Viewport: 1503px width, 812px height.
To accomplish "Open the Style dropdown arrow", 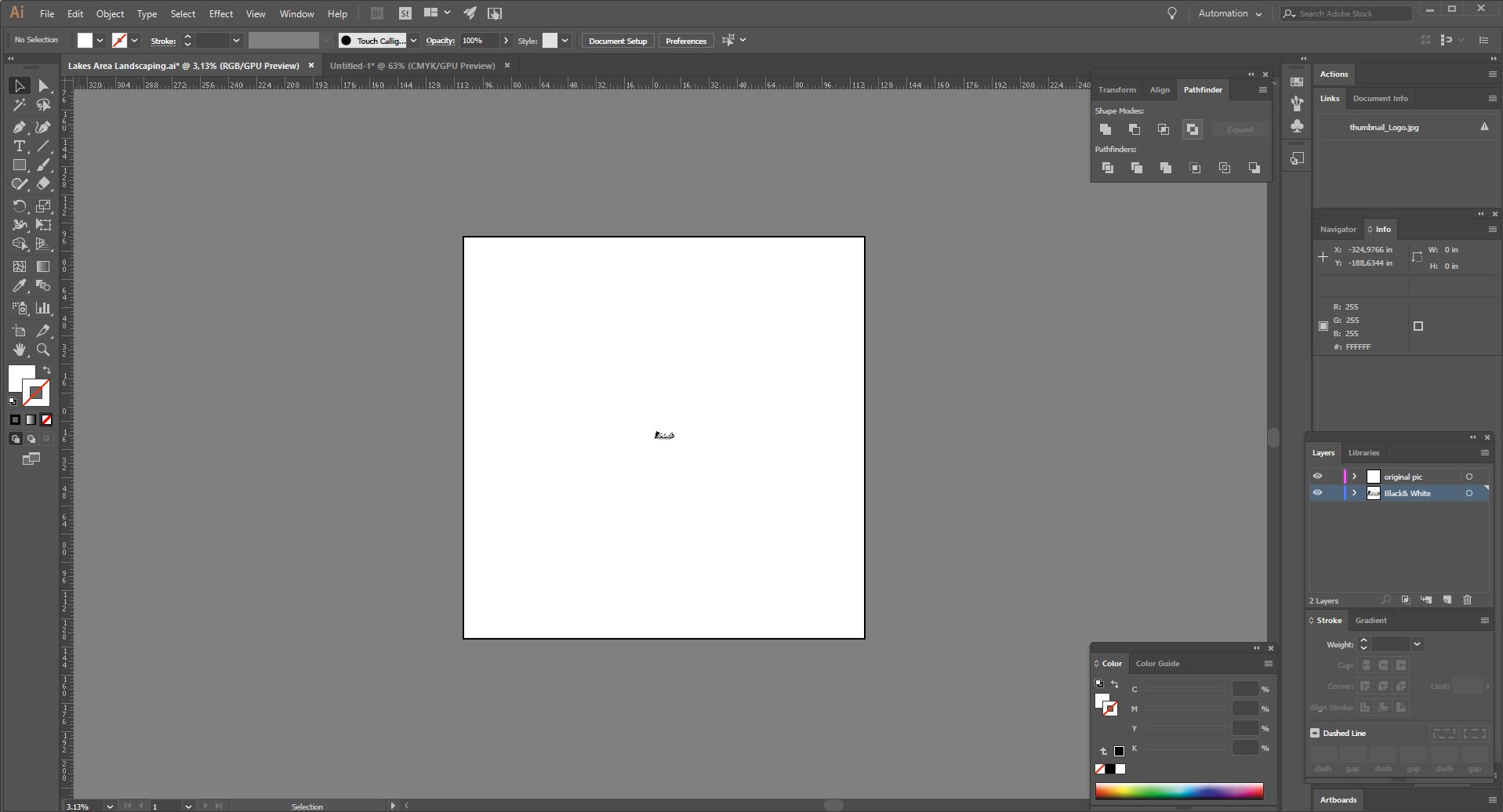I will coord(565,41).
